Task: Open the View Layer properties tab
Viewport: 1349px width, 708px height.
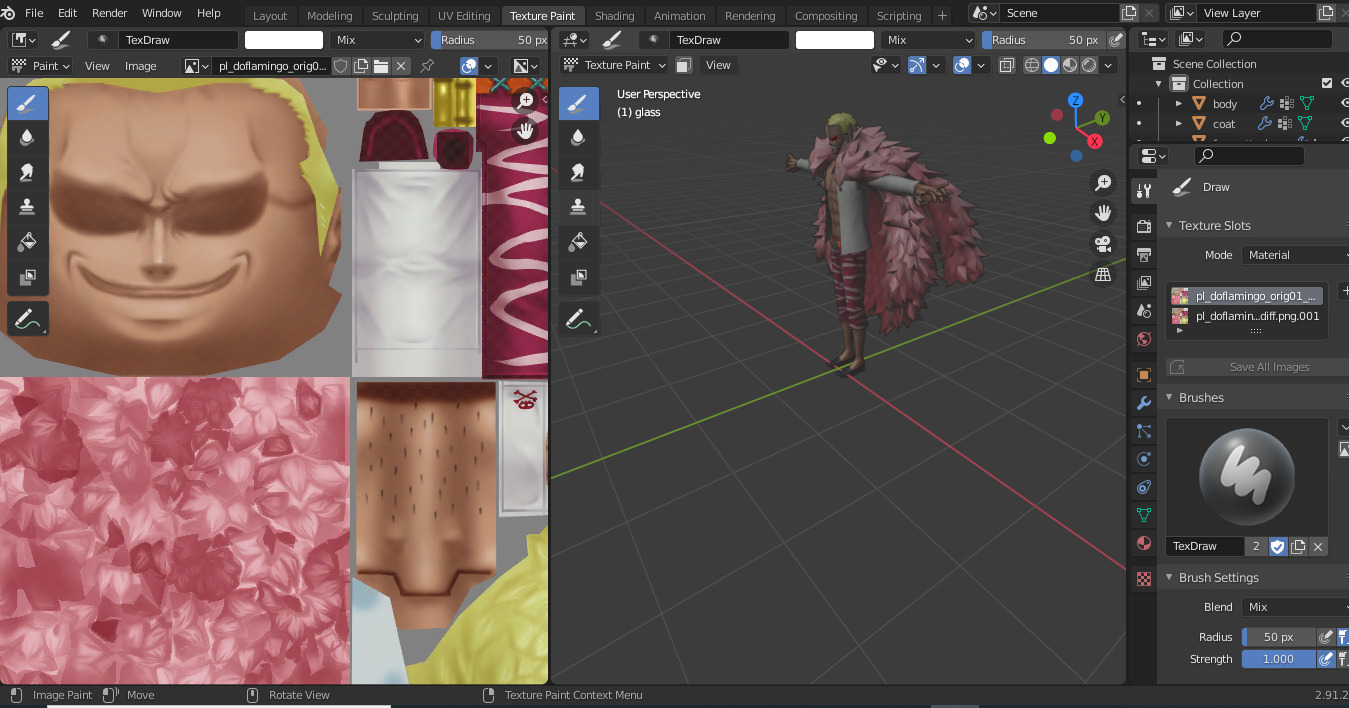Action: click(1144, 283)
